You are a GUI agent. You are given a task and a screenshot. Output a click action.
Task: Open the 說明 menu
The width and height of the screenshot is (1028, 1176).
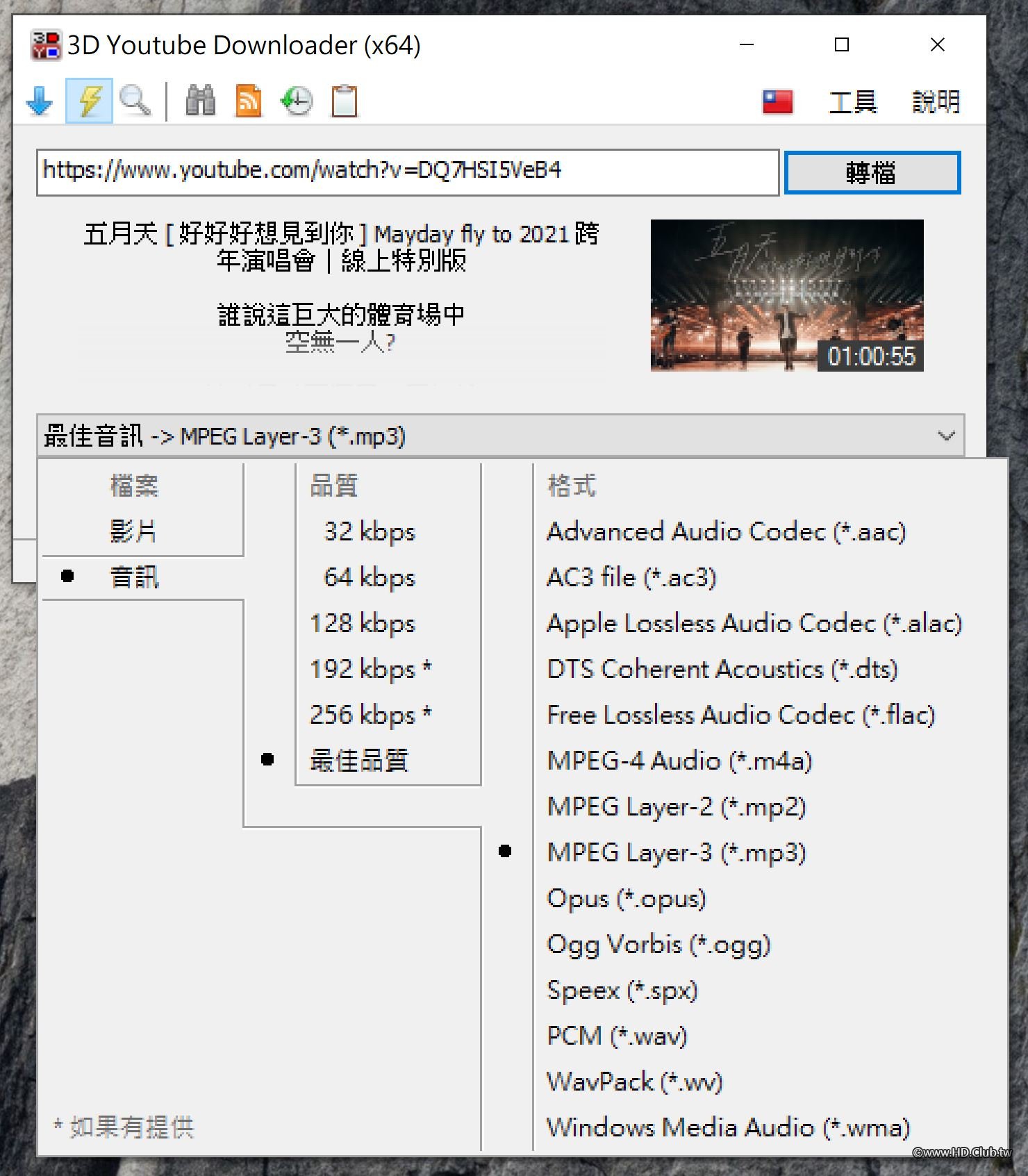[936, 102]
